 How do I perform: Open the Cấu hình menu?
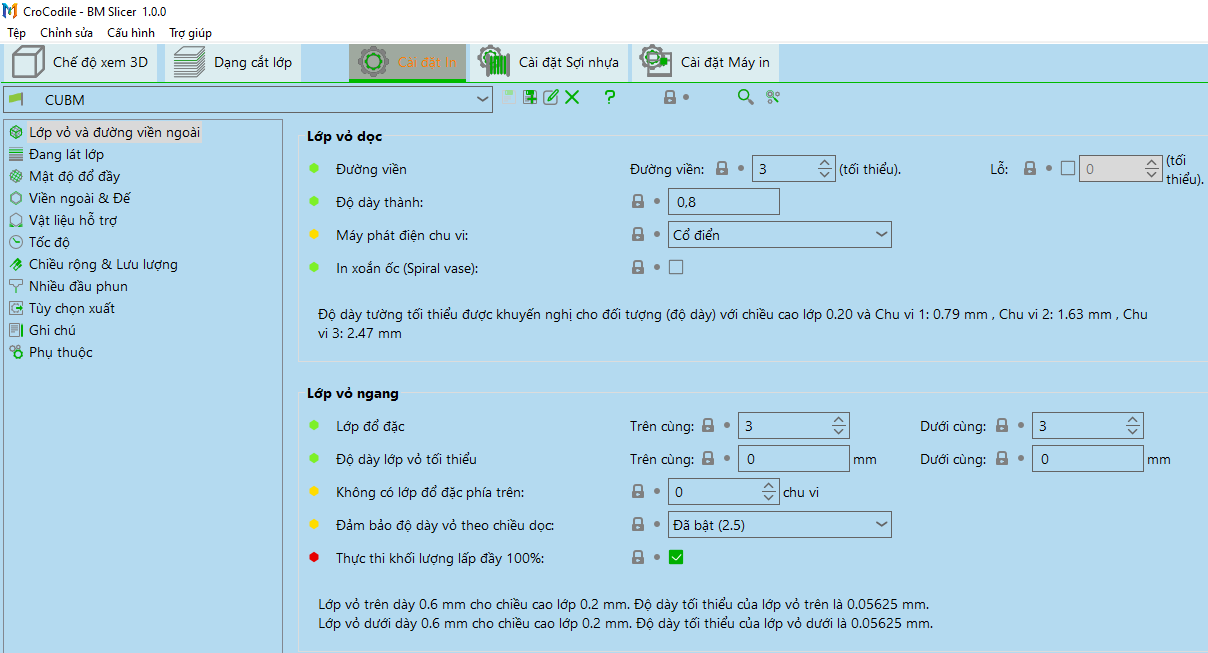(131, 33)
